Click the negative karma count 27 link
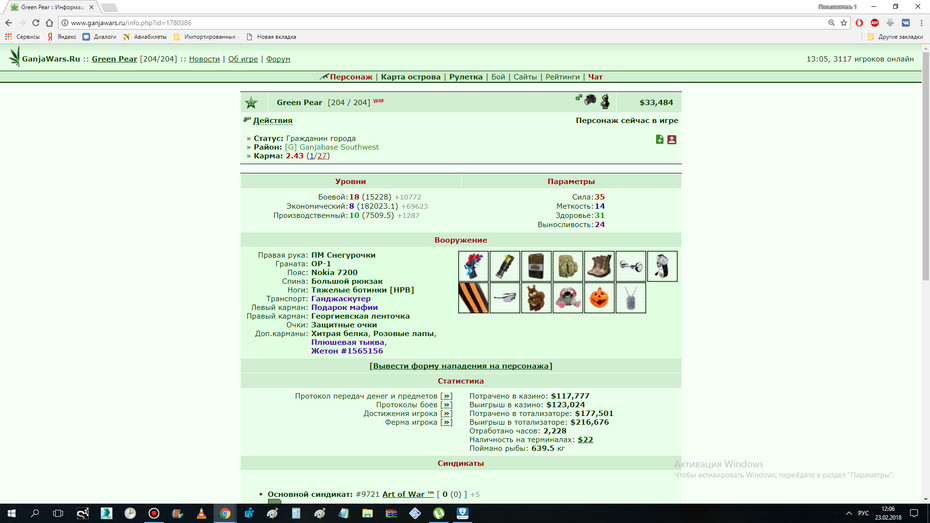Viewport: 930px width, 523px height. [x=322, y=156]
